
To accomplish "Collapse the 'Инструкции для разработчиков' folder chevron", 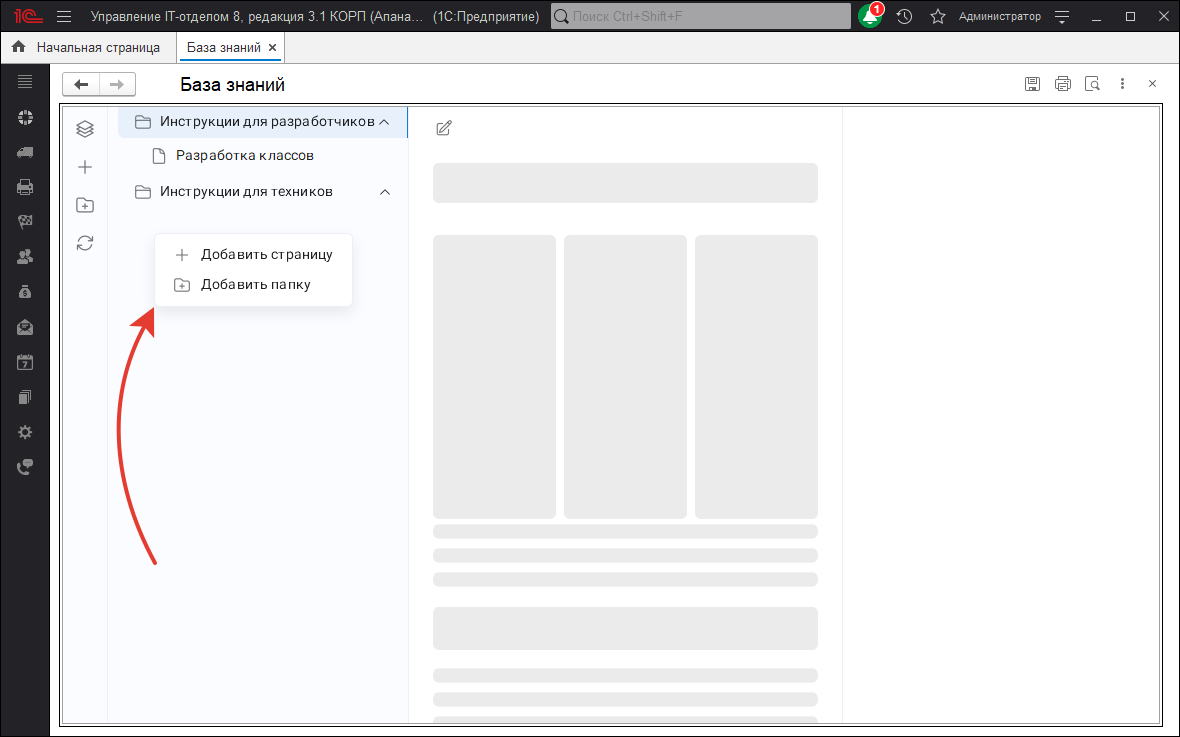I will [384, 122].
